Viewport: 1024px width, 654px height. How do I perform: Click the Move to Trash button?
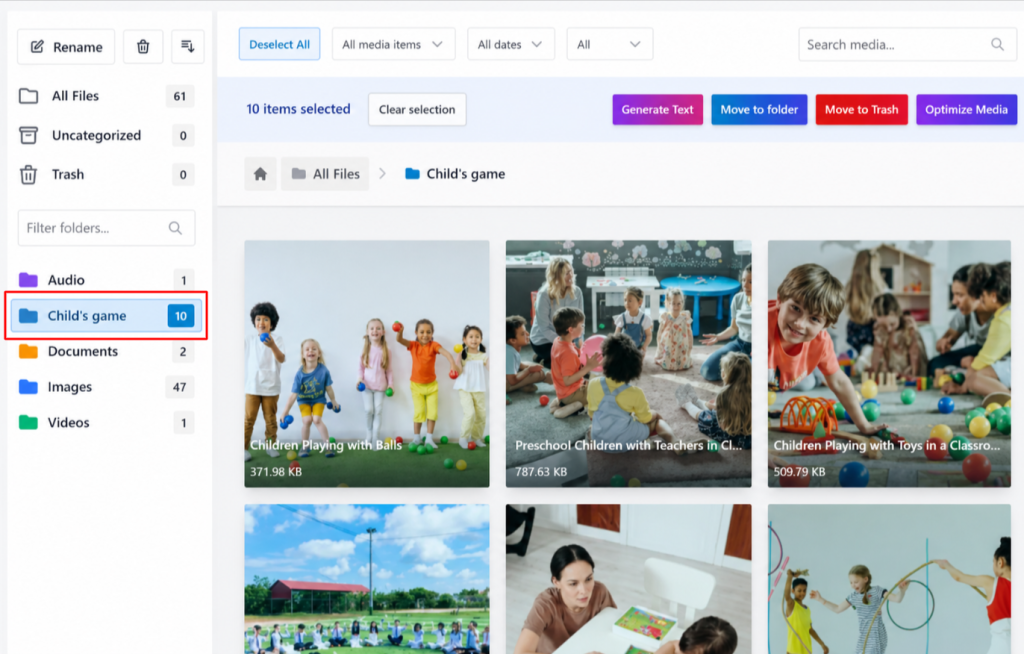[x=861, y=110]
